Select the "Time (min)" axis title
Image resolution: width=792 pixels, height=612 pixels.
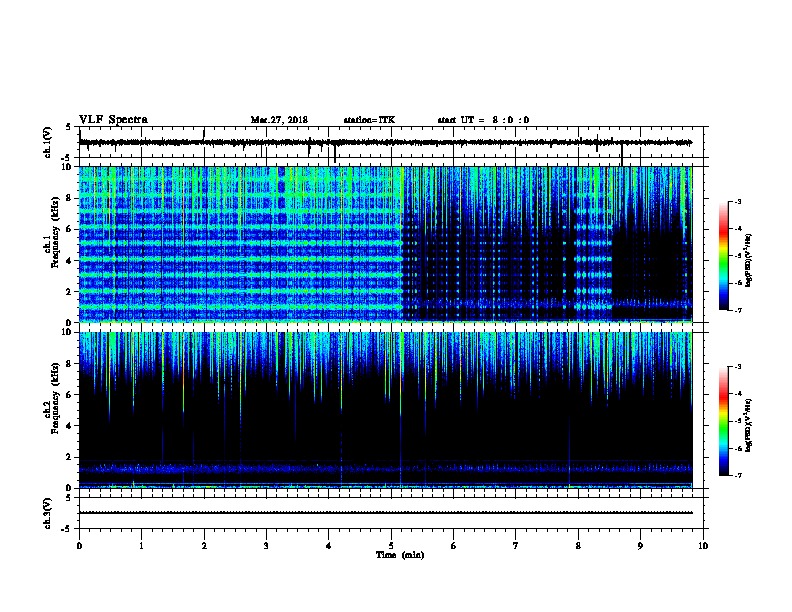click(400, 555)
